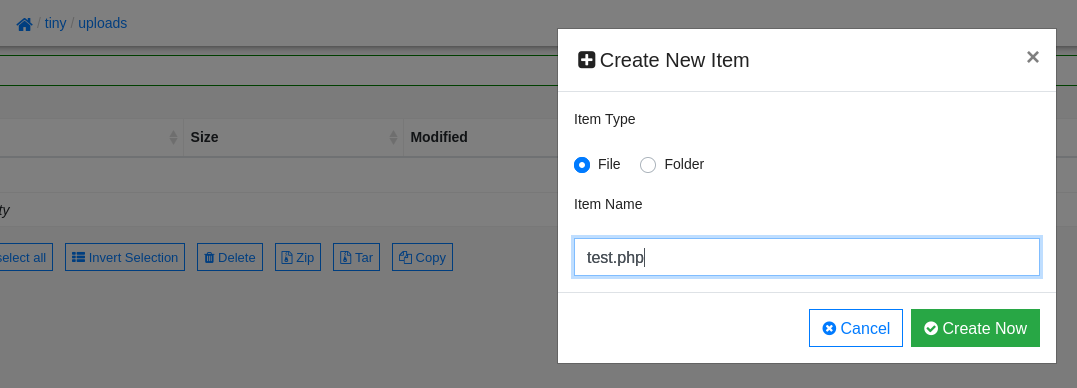Sort by the Size column header
The height and width of the screenshot is (388, 1077).
(293, 137)
